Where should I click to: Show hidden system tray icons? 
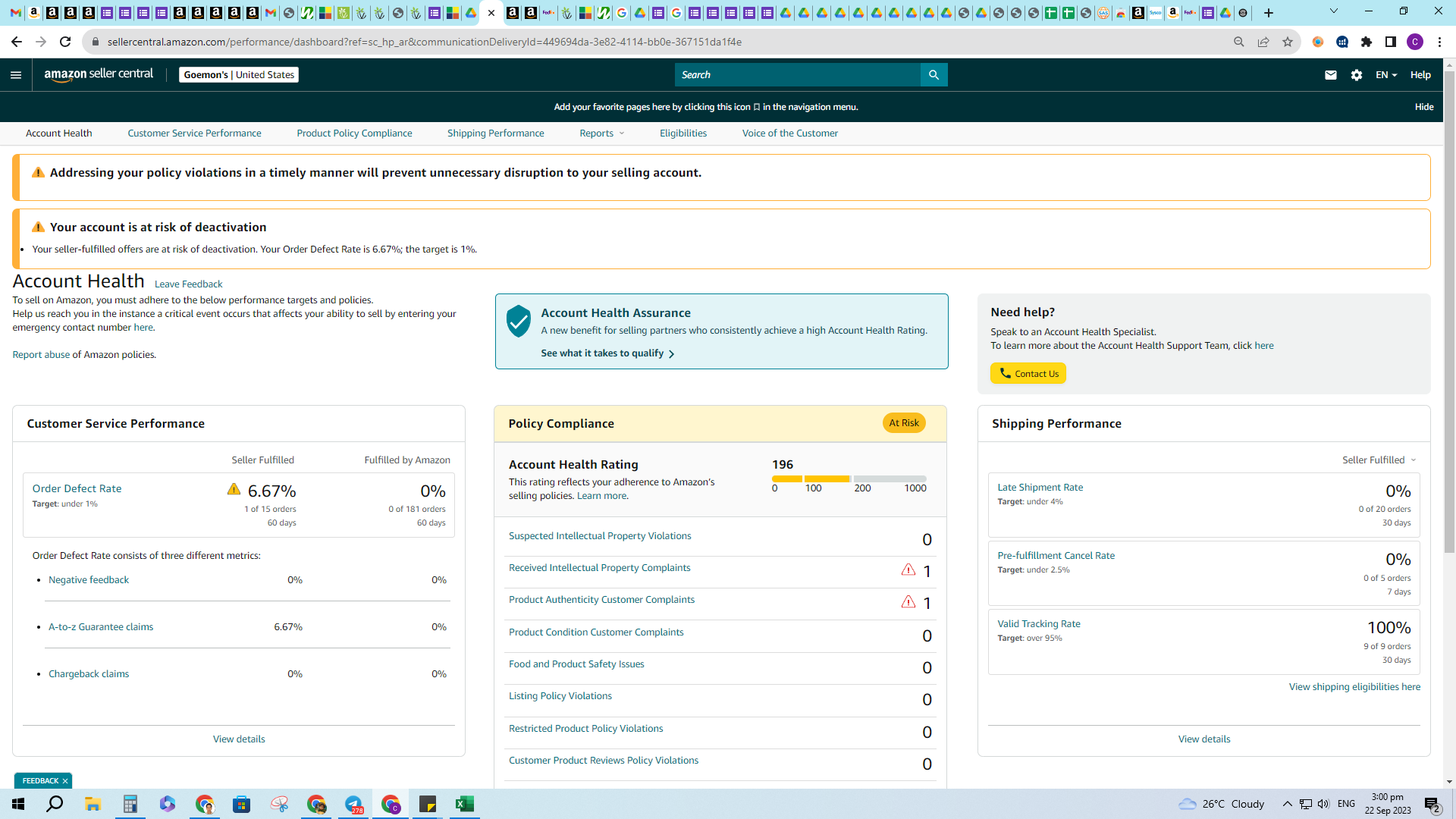1287,804
